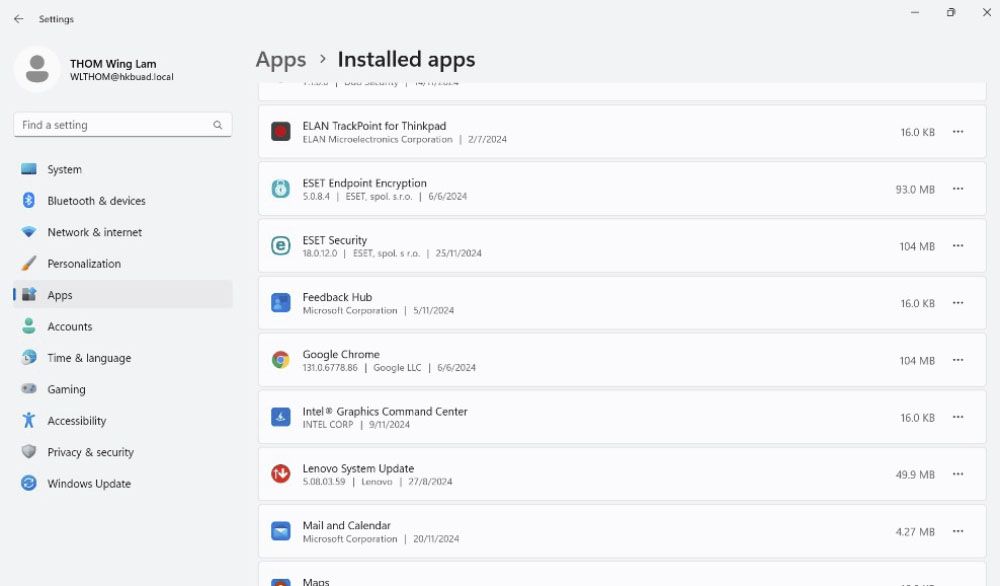This screenshot has width=1000, height=586.
Task: Click the Intel Graphics Command Center icon
Action: pos(281,417)
